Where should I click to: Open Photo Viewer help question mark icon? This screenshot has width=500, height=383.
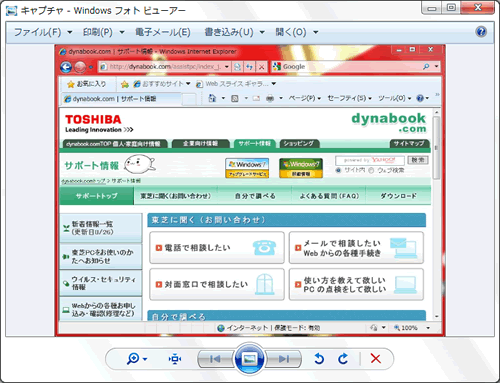(x=481, y=32)
